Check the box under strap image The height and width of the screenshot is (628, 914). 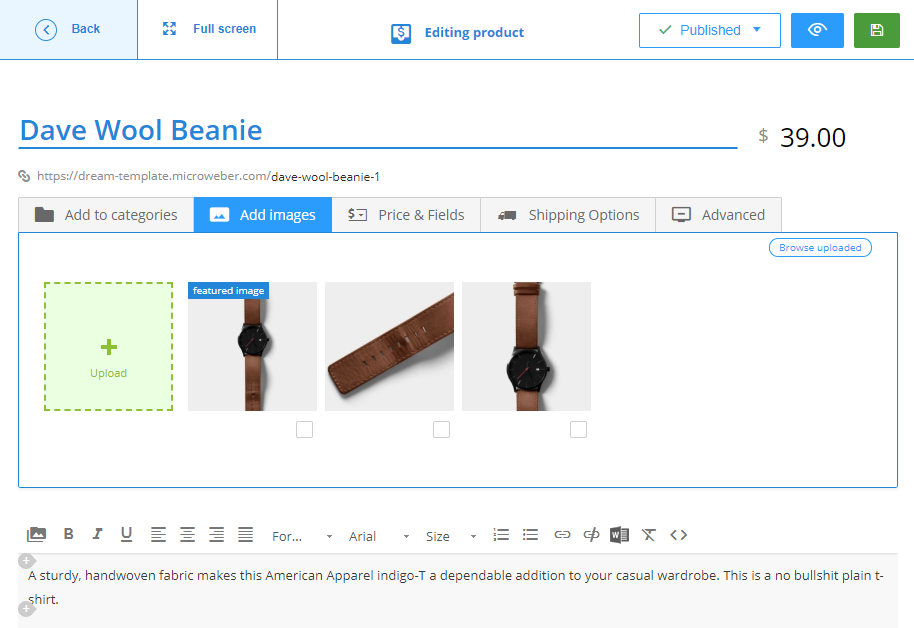[x=441, y=430]
